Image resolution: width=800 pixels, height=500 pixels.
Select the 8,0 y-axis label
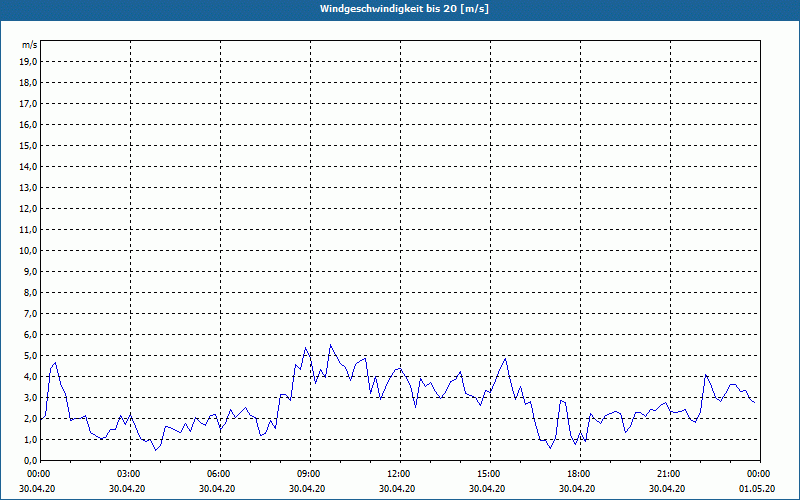pos(31,292)
